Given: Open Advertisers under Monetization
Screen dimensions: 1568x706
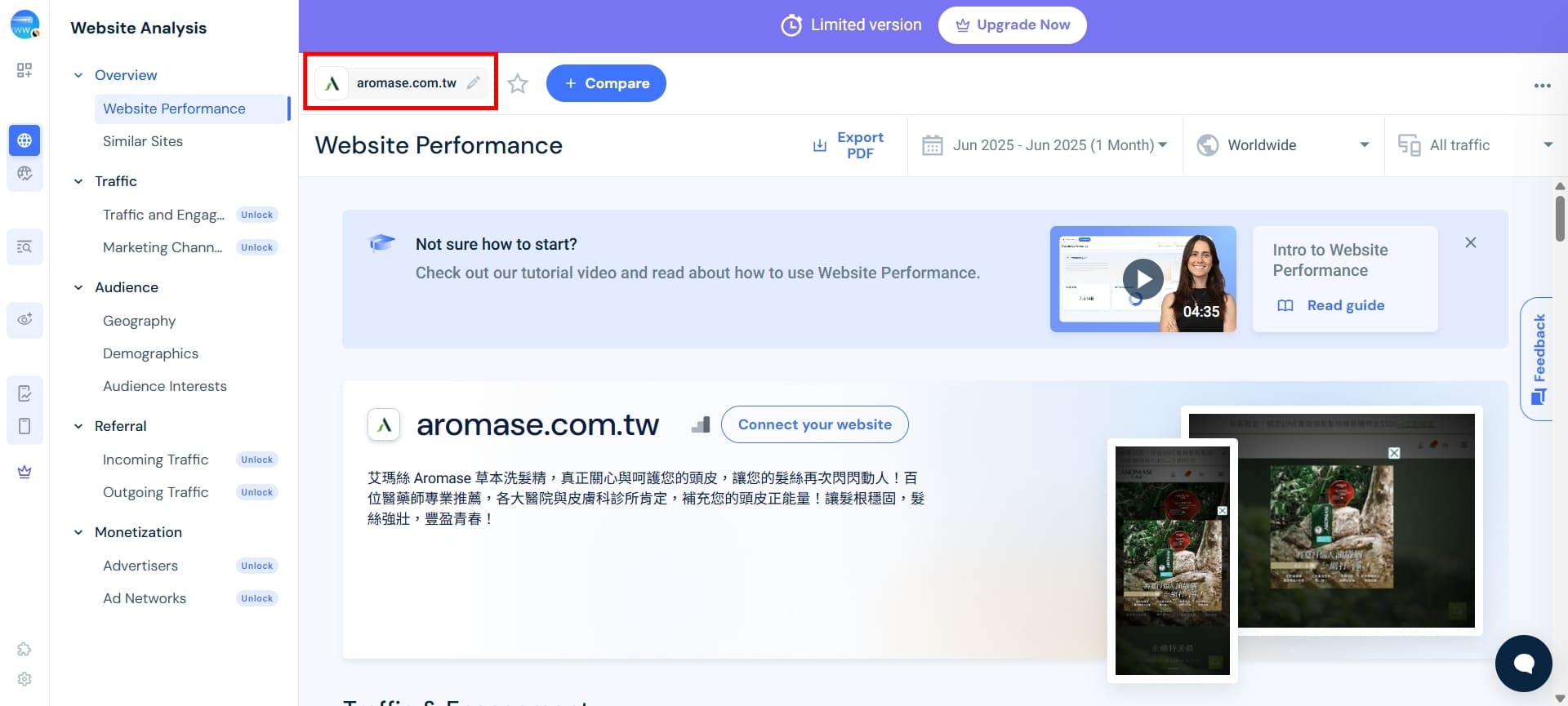Looking at the screenshot, I should coord(140,566).
